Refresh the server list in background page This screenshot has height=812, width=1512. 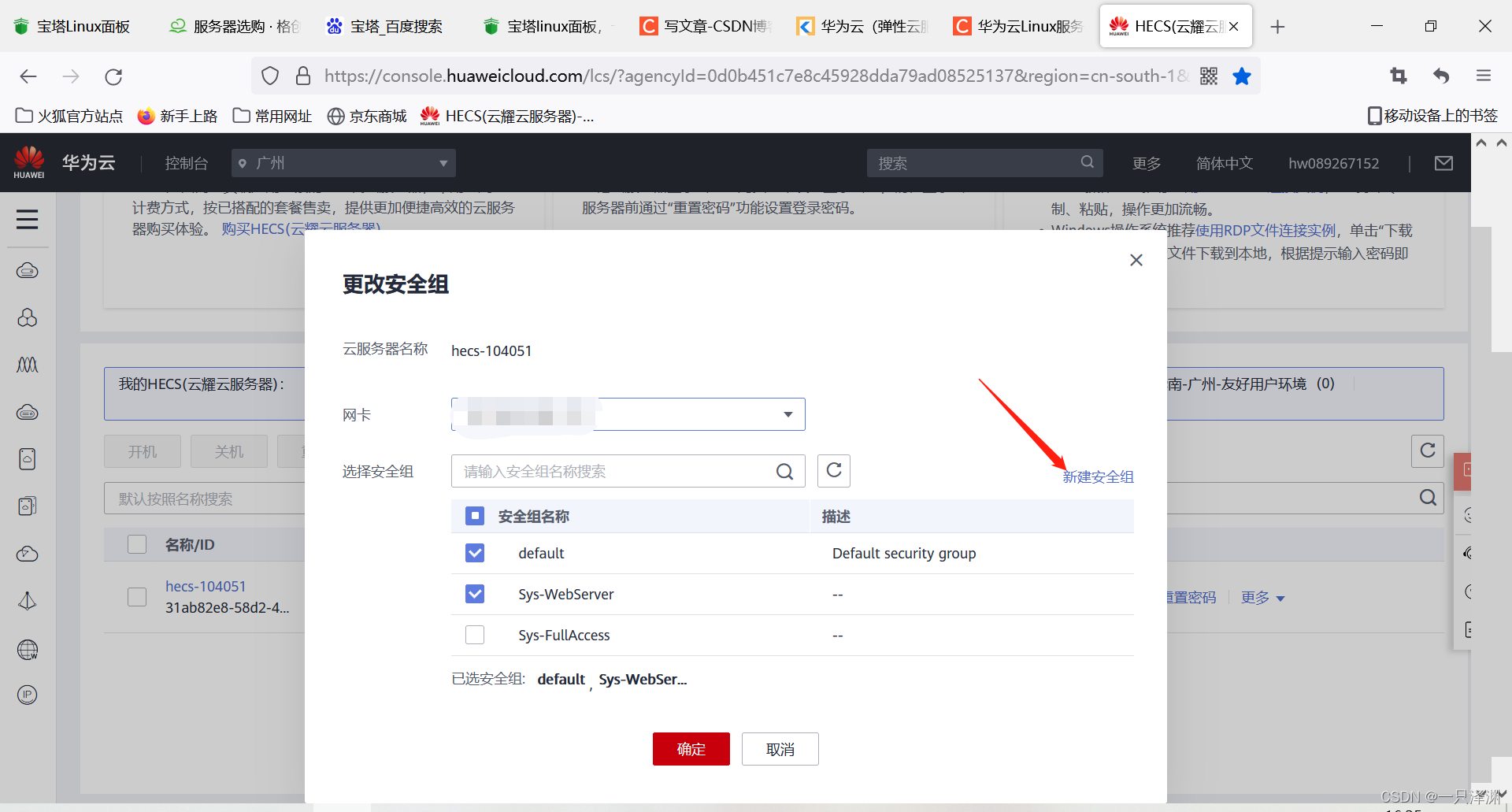pos(1427,451)
